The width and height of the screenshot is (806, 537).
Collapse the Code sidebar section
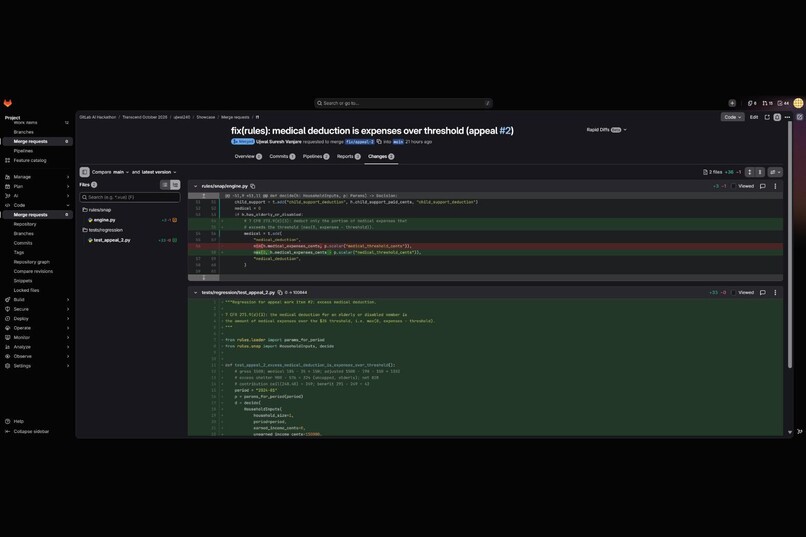point(37,205)
